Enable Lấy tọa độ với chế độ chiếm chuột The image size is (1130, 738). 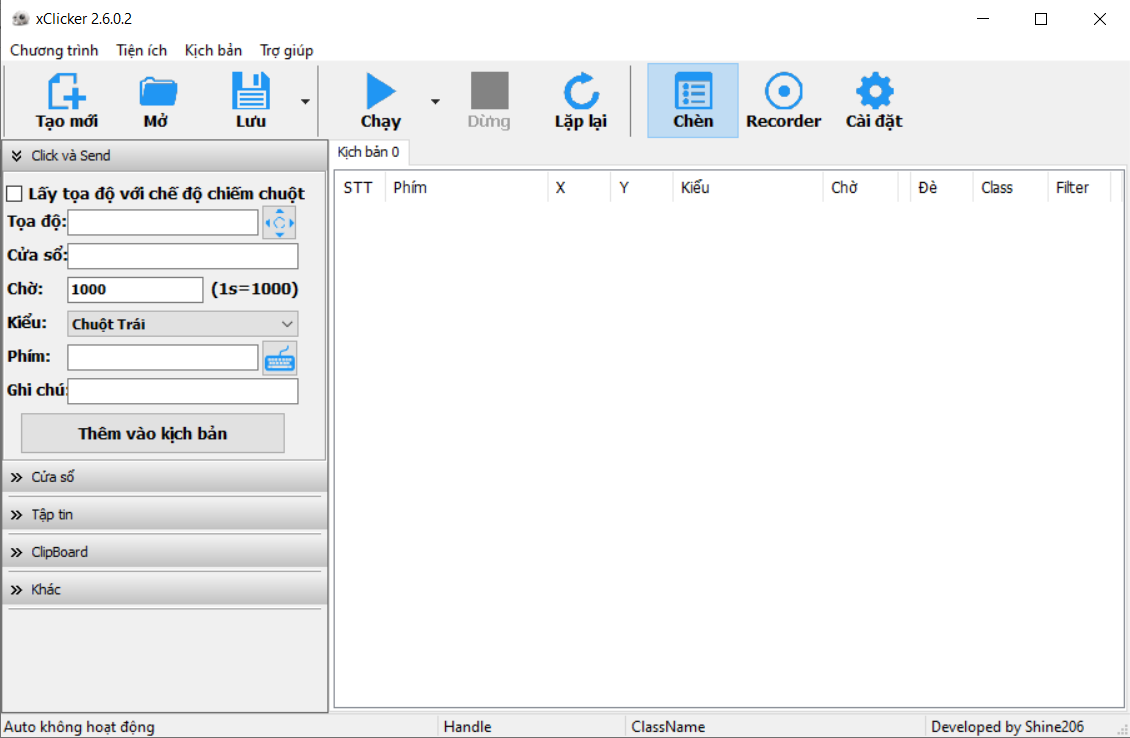click(x=14, y=194)
